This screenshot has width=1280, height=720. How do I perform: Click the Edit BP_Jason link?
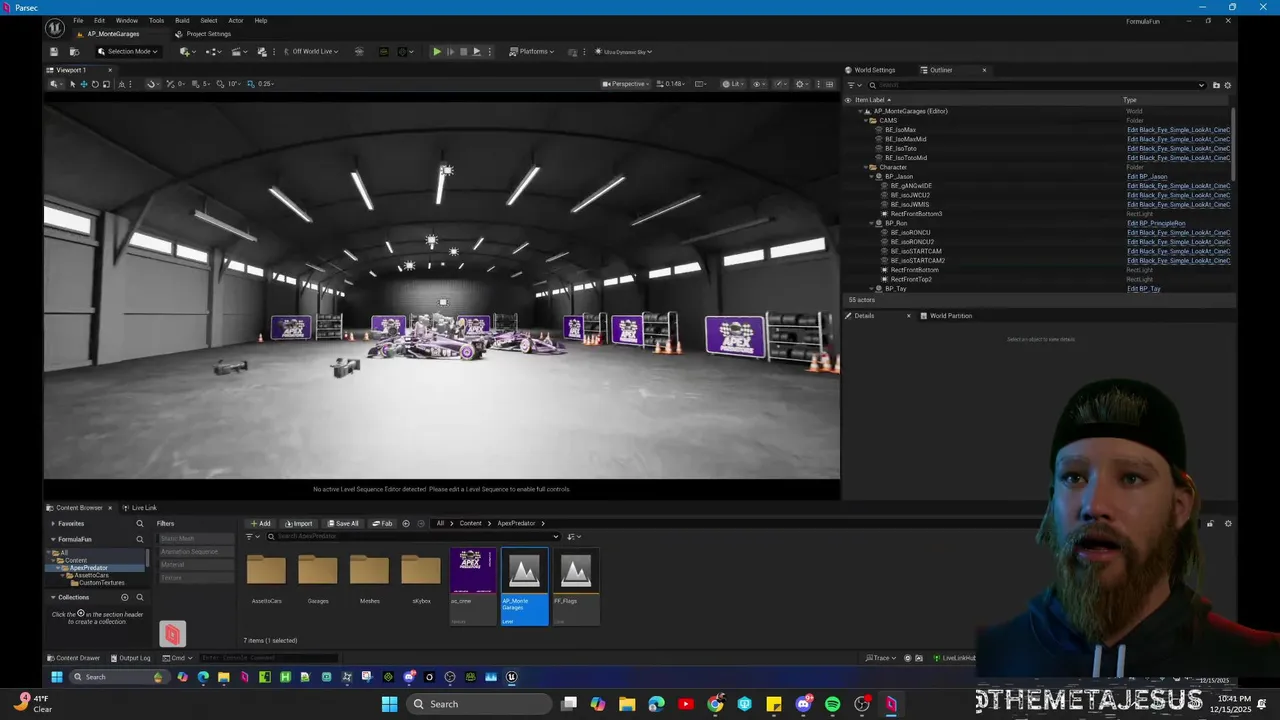1147,176
